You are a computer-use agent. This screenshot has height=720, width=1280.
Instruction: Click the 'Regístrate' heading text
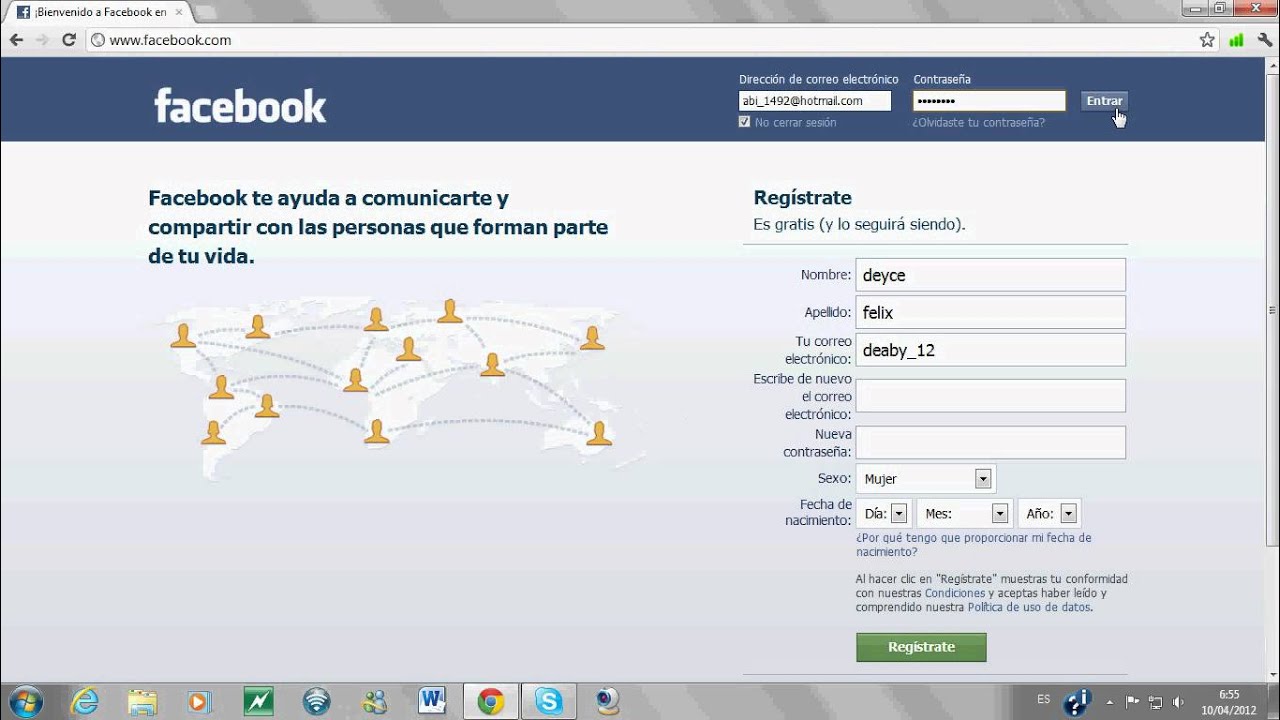pyautogui.click(x=803, y=198)
